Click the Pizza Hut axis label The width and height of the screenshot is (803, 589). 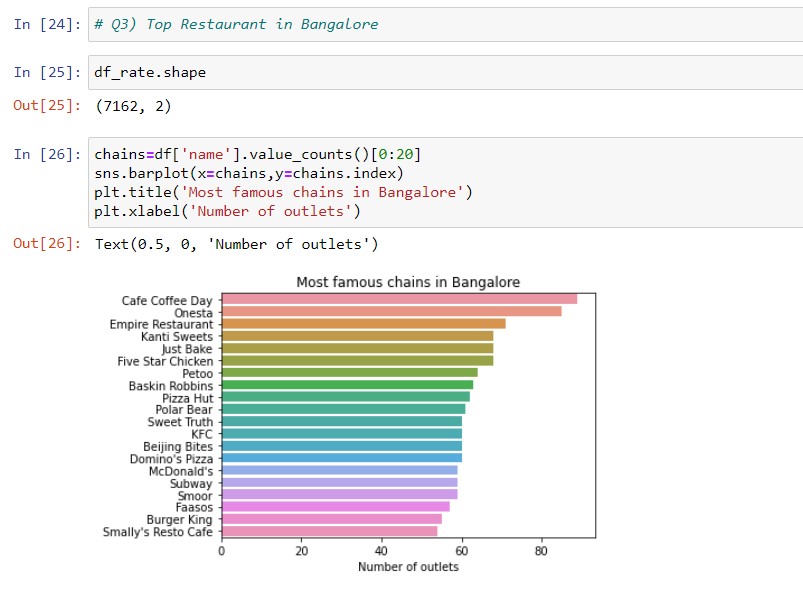(x=187, y=398)
